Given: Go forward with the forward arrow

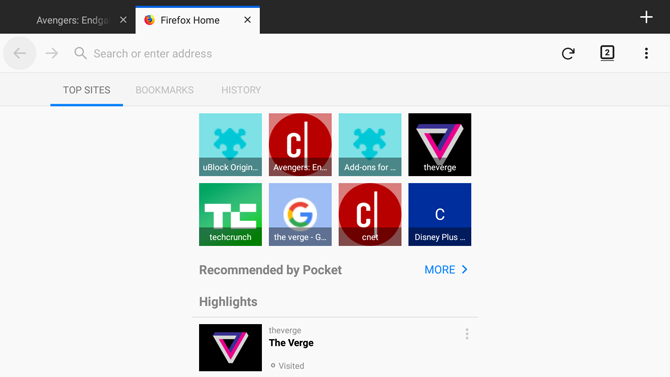Looking at the screenshot, I should pos(52,53).
